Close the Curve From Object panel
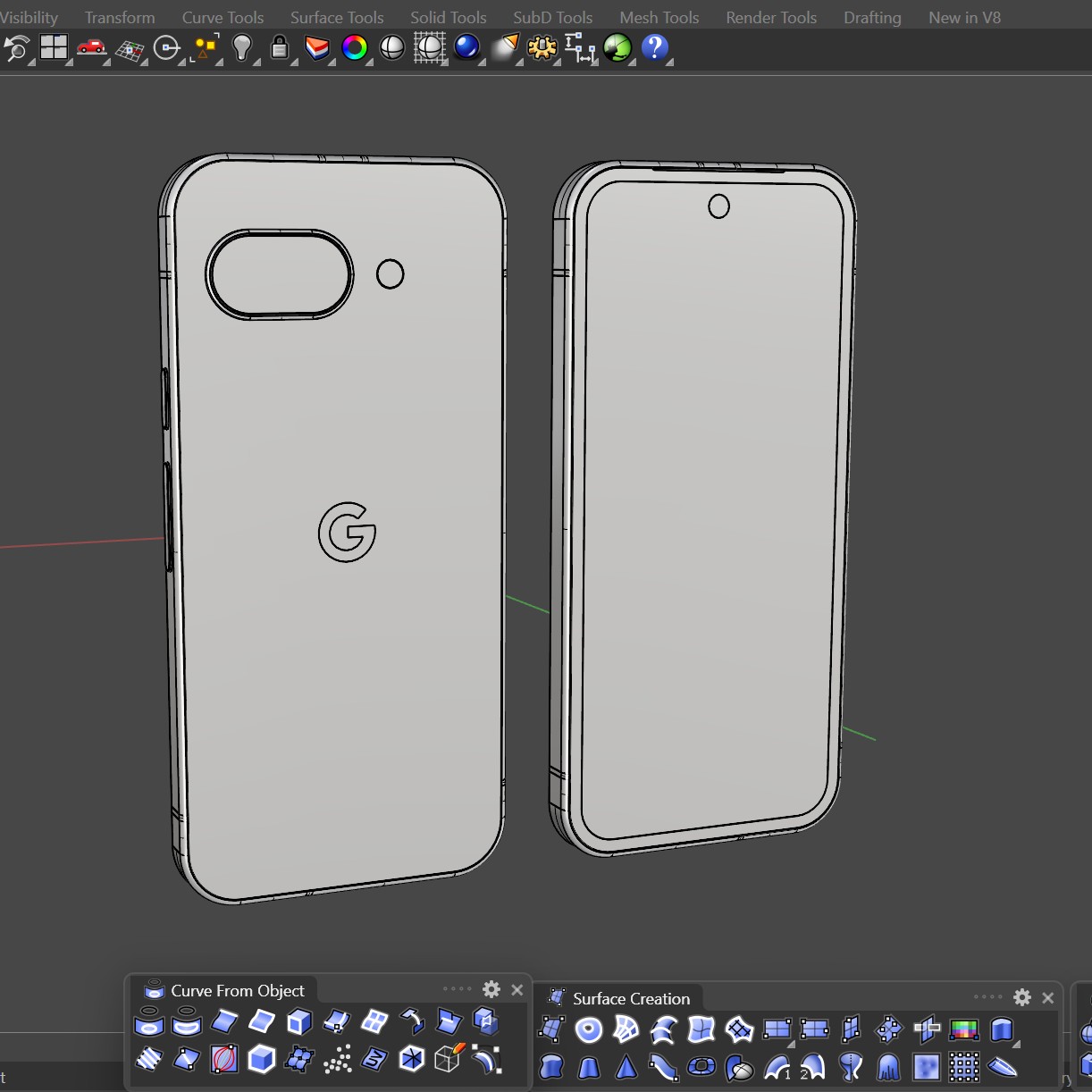This screenshot has height=1092, width=1092. pos(517,989)
